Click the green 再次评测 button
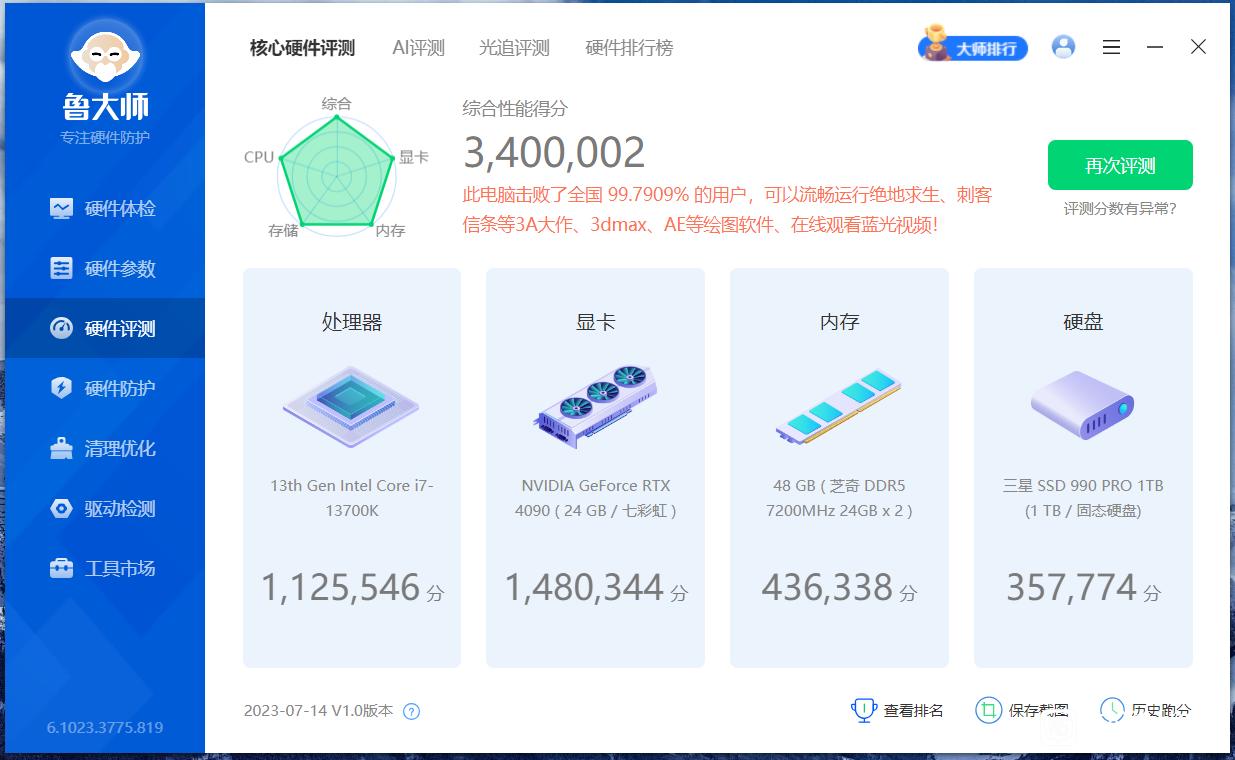This screenshot has height=760, width=1235. [1120, 165]
